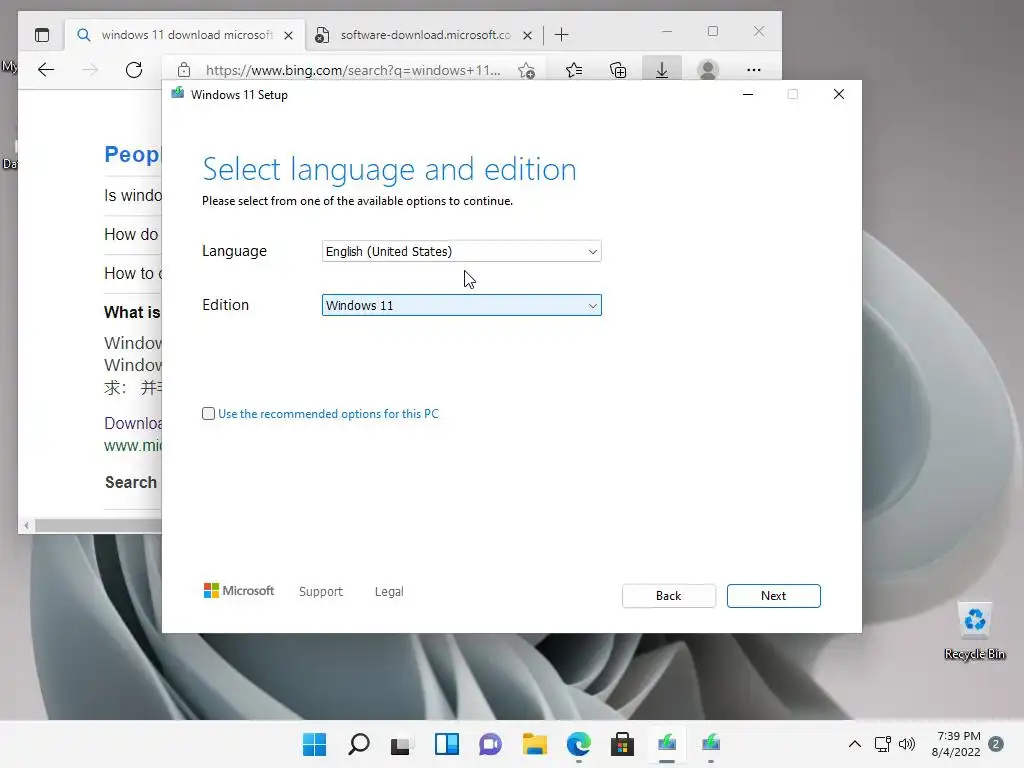Viewport: 1024px width, 768px height.
Task: Open the Edition dropdown showing Windows 11
Action: coord(461,305)
